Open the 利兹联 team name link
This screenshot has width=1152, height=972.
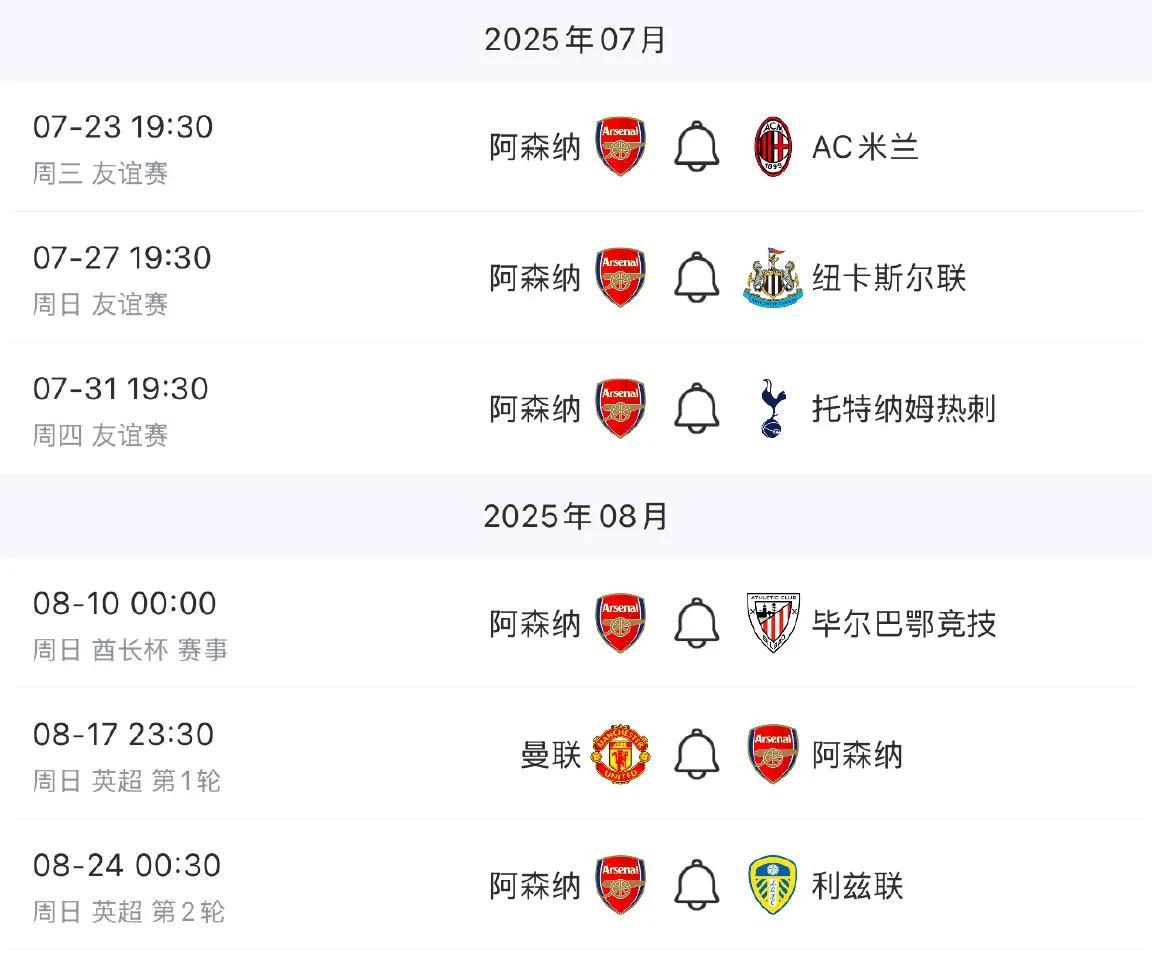click(x=857, y=886)
